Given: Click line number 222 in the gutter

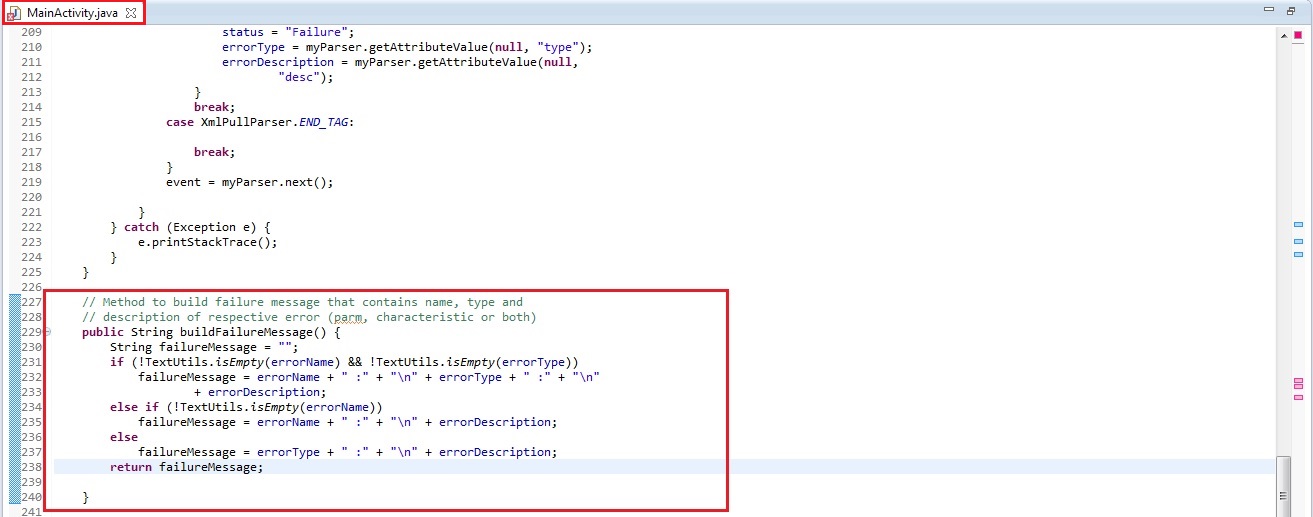Looking at the screenshot, I should (x=31, y=227).
